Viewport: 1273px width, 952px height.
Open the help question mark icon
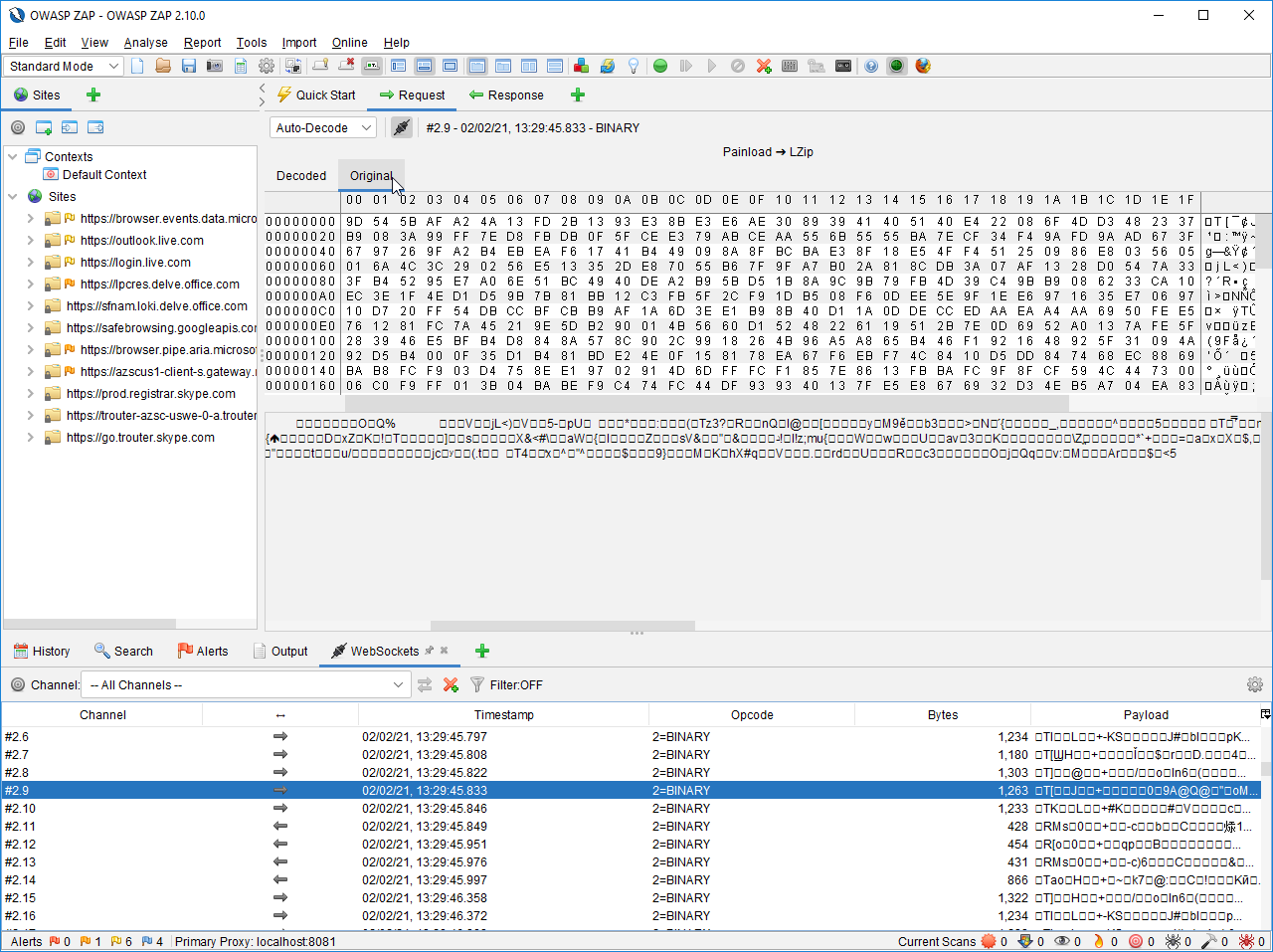pyautogui.click(x=871, y=66)
